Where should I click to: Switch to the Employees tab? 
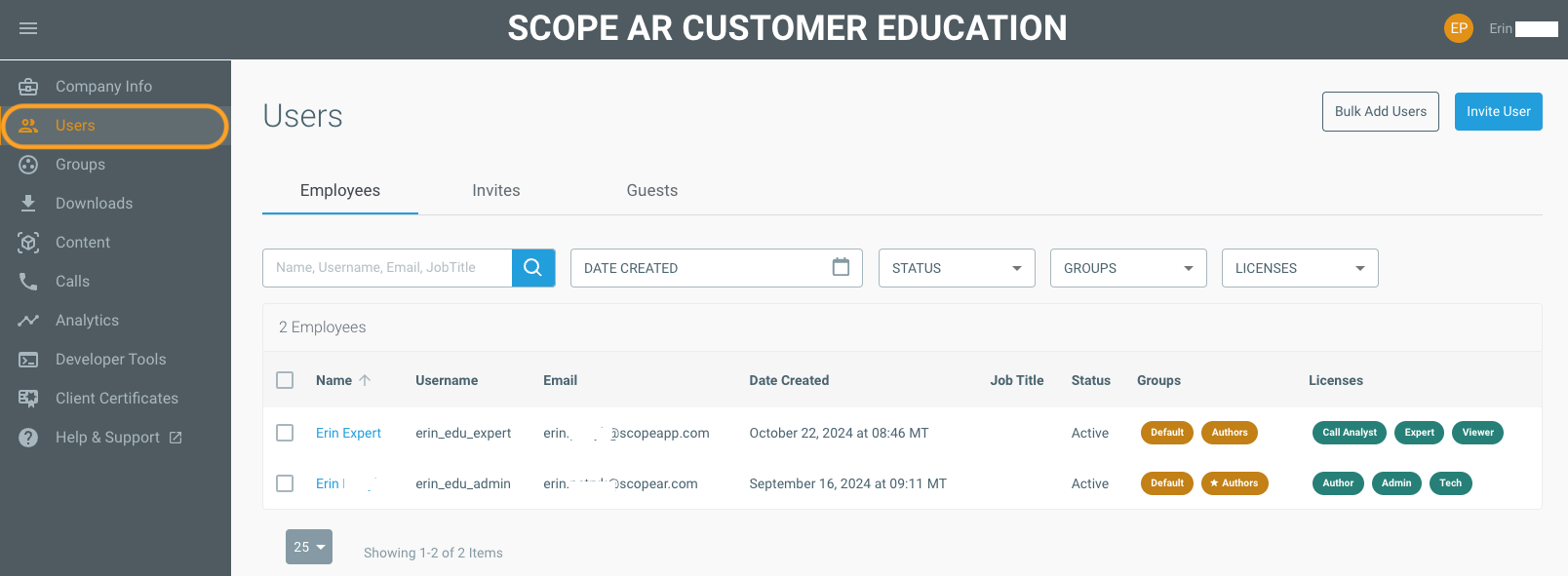[x=340, y=191]
